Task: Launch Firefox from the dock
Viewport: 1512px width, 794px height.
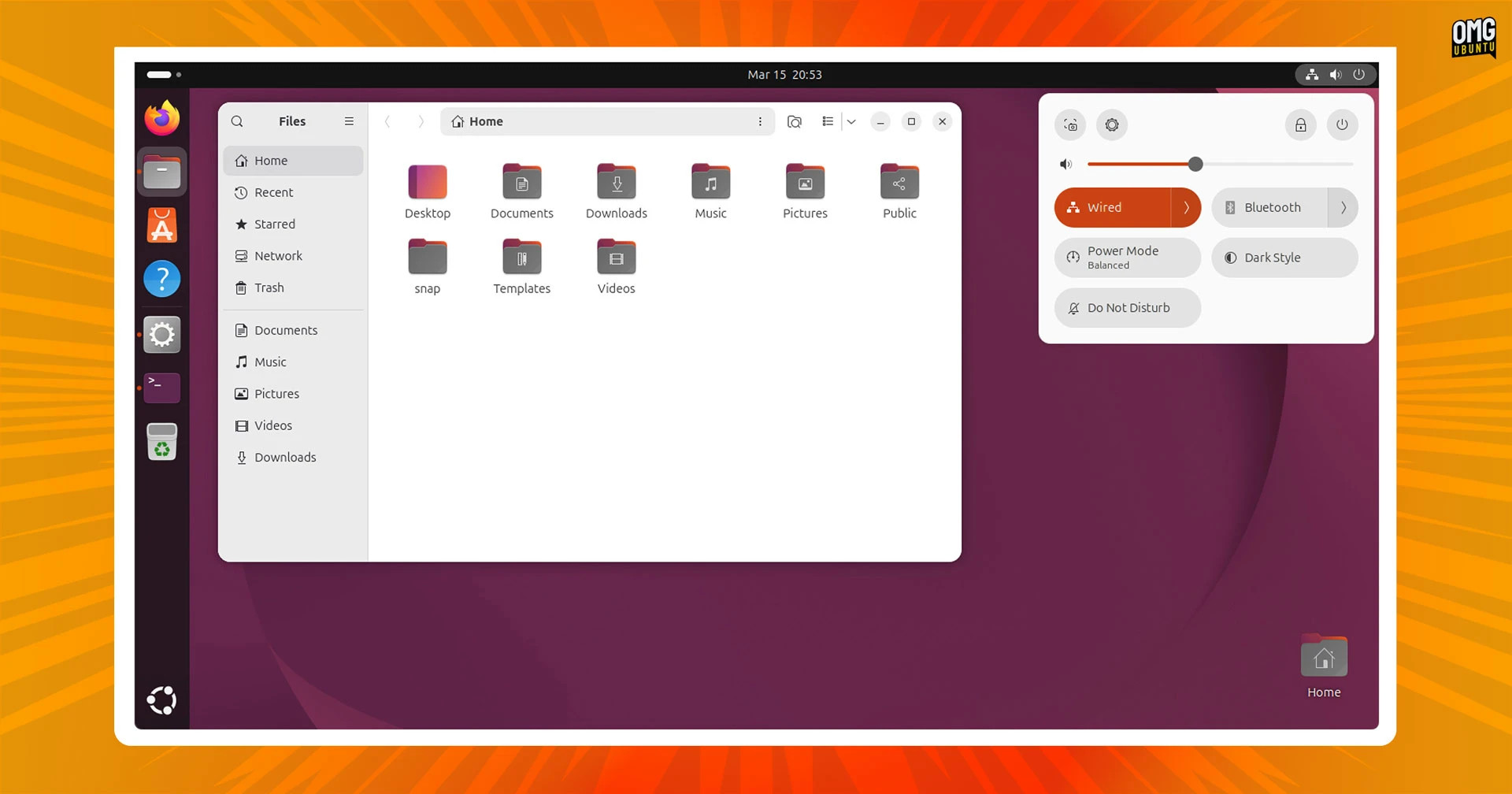Action: (162, 118)
